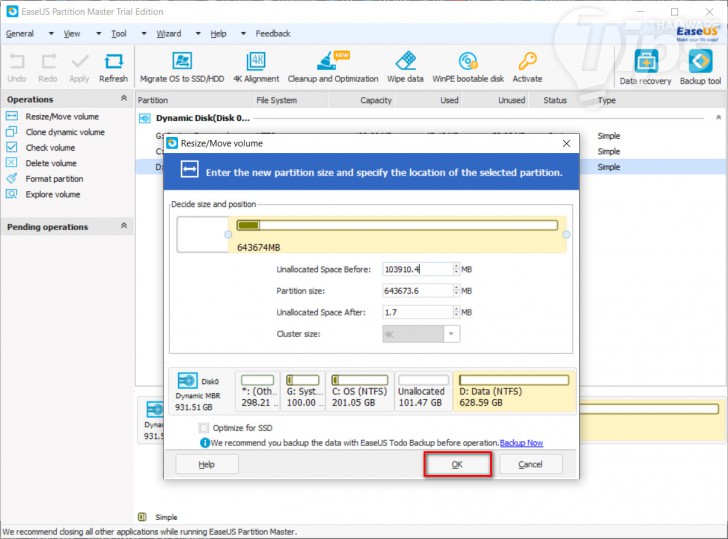Viewport: 728px width, 539px height.
Task: Open Data recovery tool
Action: coord(645,68)
